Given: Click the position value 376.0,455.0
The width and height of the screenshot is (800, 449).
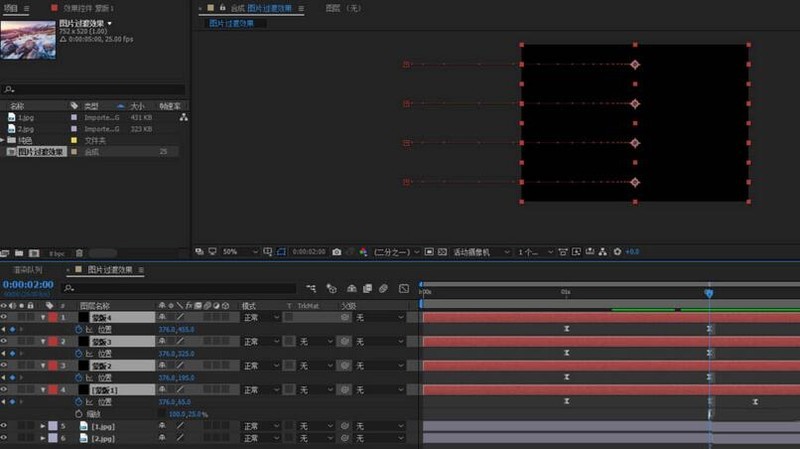Looking at the screenshot, I should [x=176, y=330].
